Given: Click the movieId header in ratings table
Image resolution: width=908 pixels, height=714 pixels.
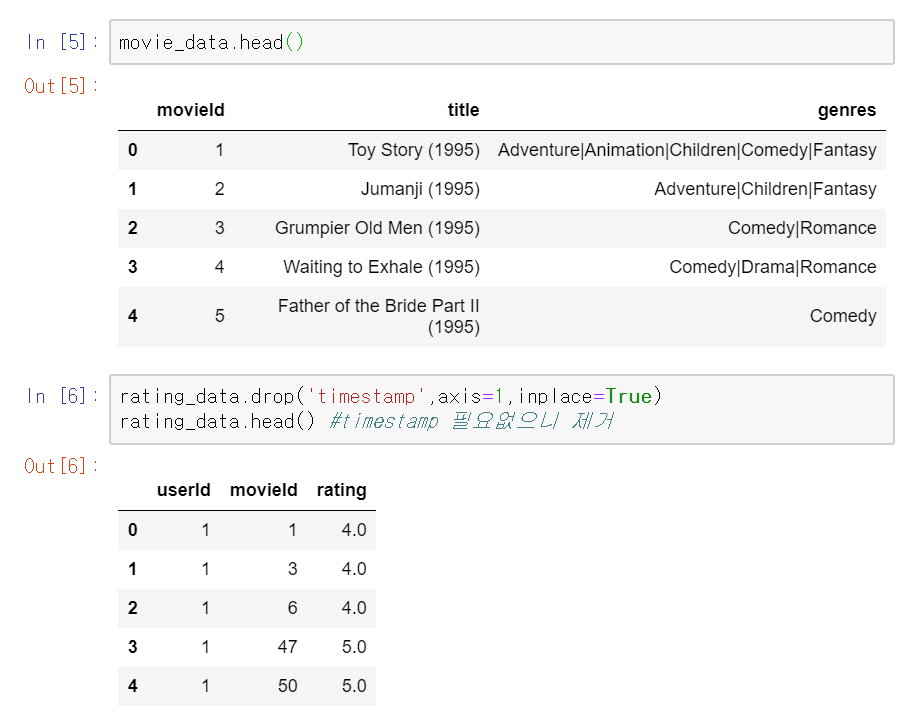Looking at the screenshot, I should 263,490.
